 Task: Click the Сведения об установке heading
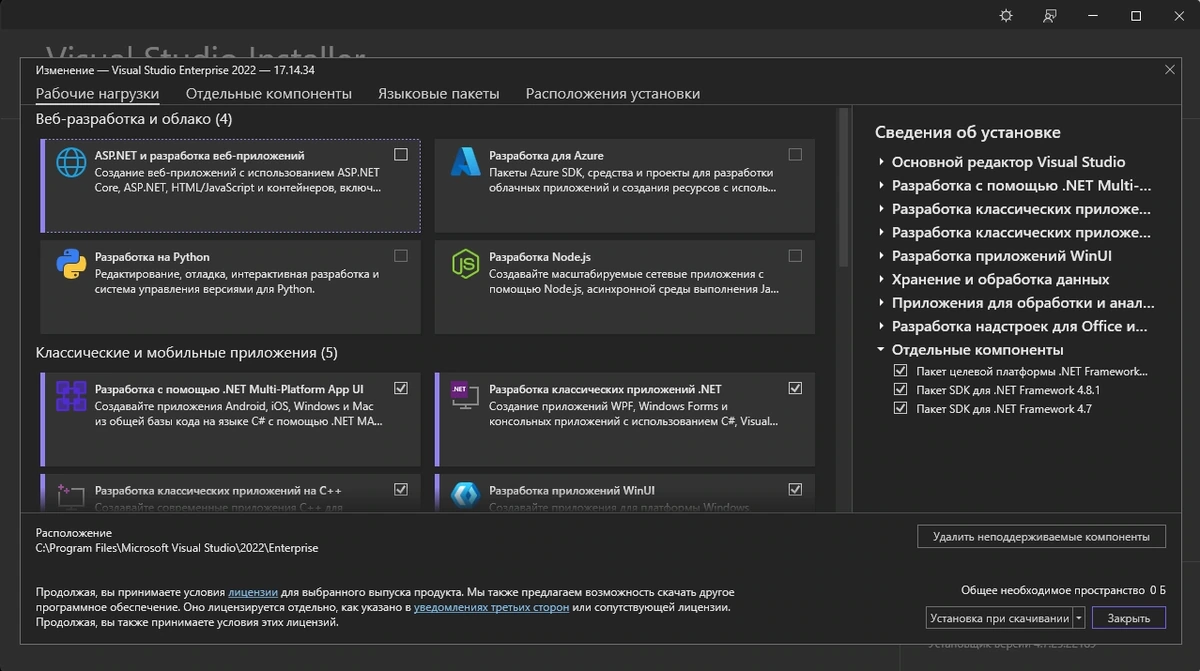(x=968, y=132)
